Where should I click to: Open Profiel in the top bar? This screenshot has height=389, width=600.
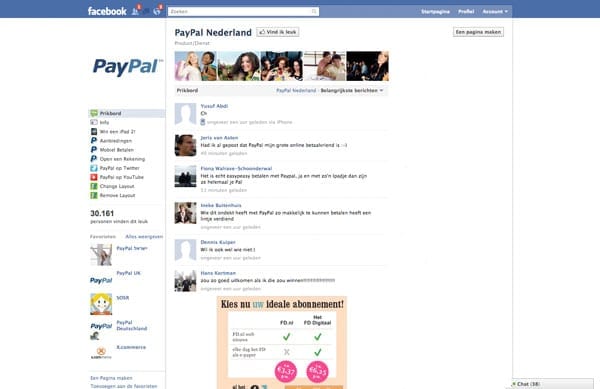tap(466, 11)
